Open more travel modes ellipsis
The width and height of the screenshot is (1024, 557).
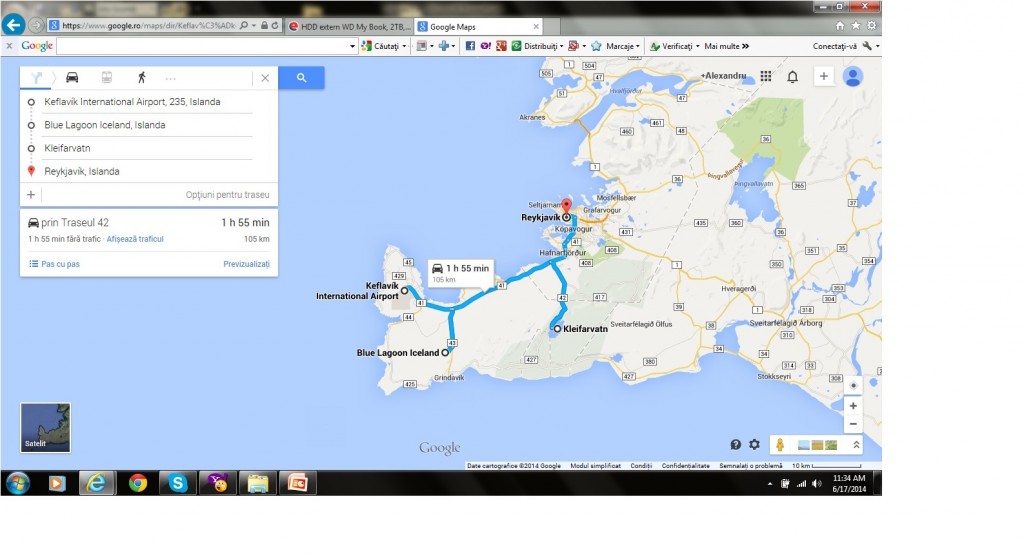[170, 78]
